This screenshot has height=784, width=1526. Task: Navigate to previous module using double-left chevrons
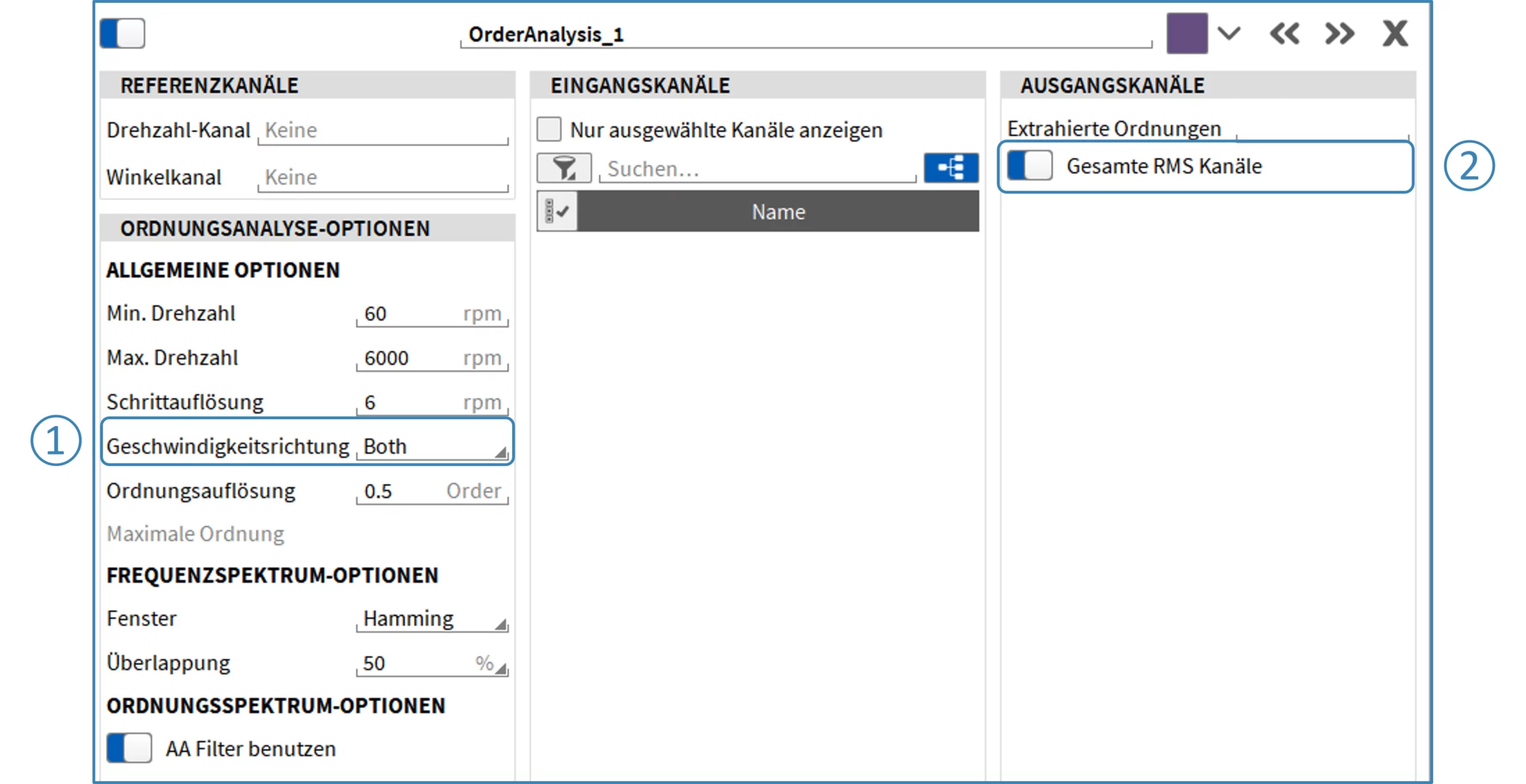(1285, 34)
